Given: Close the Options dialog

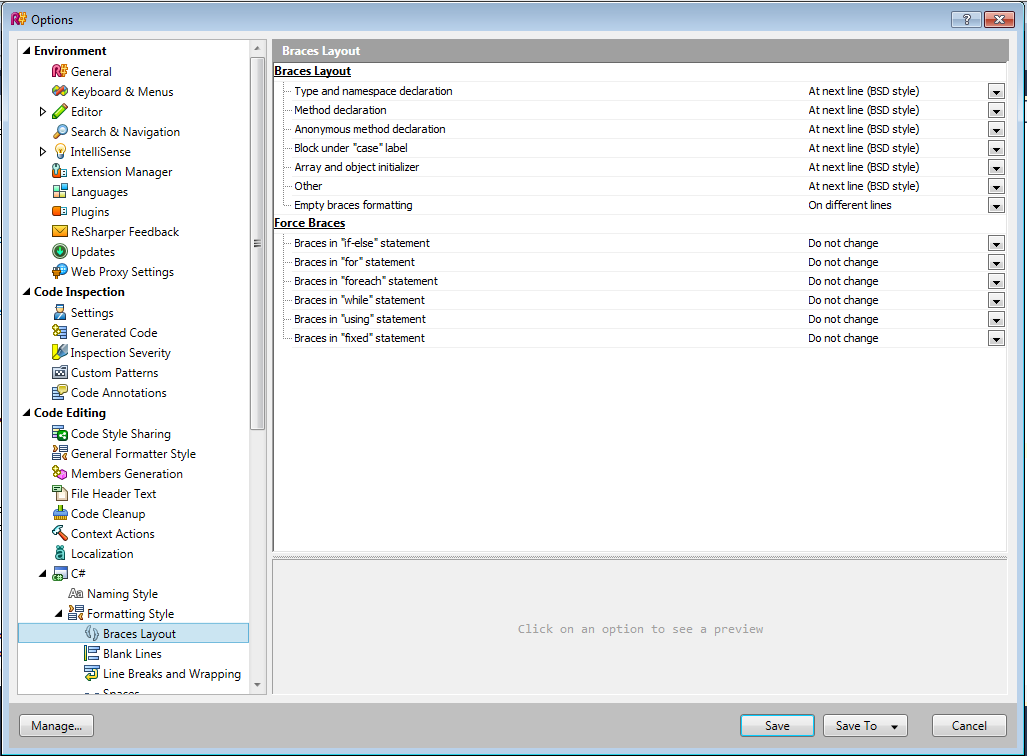Looking at the screenshot, I should point(999,19).
